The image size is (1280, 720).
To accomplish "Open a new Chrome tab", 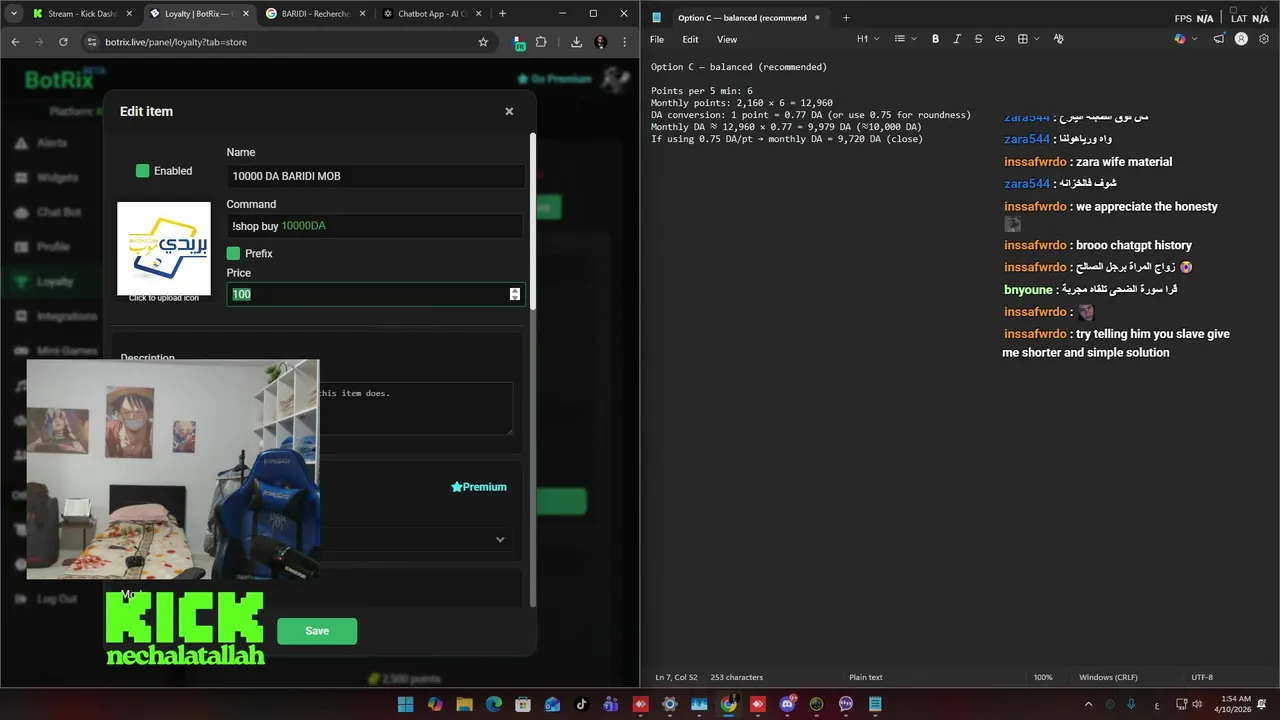I will click(502, 14).
